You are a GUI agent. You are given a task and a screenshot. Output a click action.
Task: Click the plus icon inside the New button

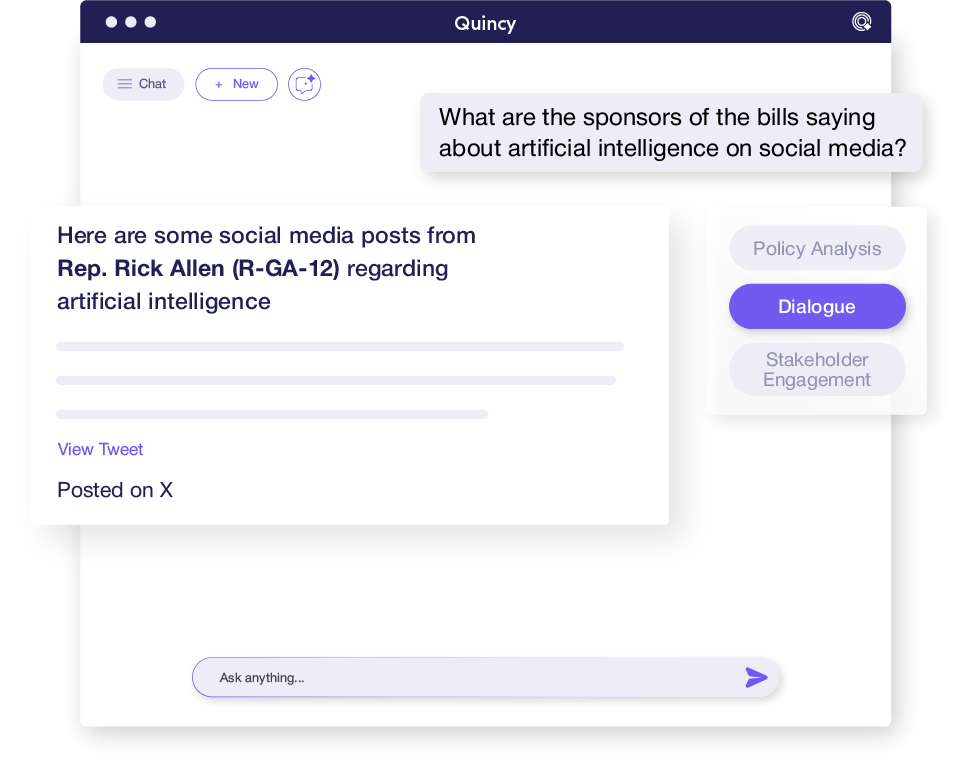coord(217,84)
